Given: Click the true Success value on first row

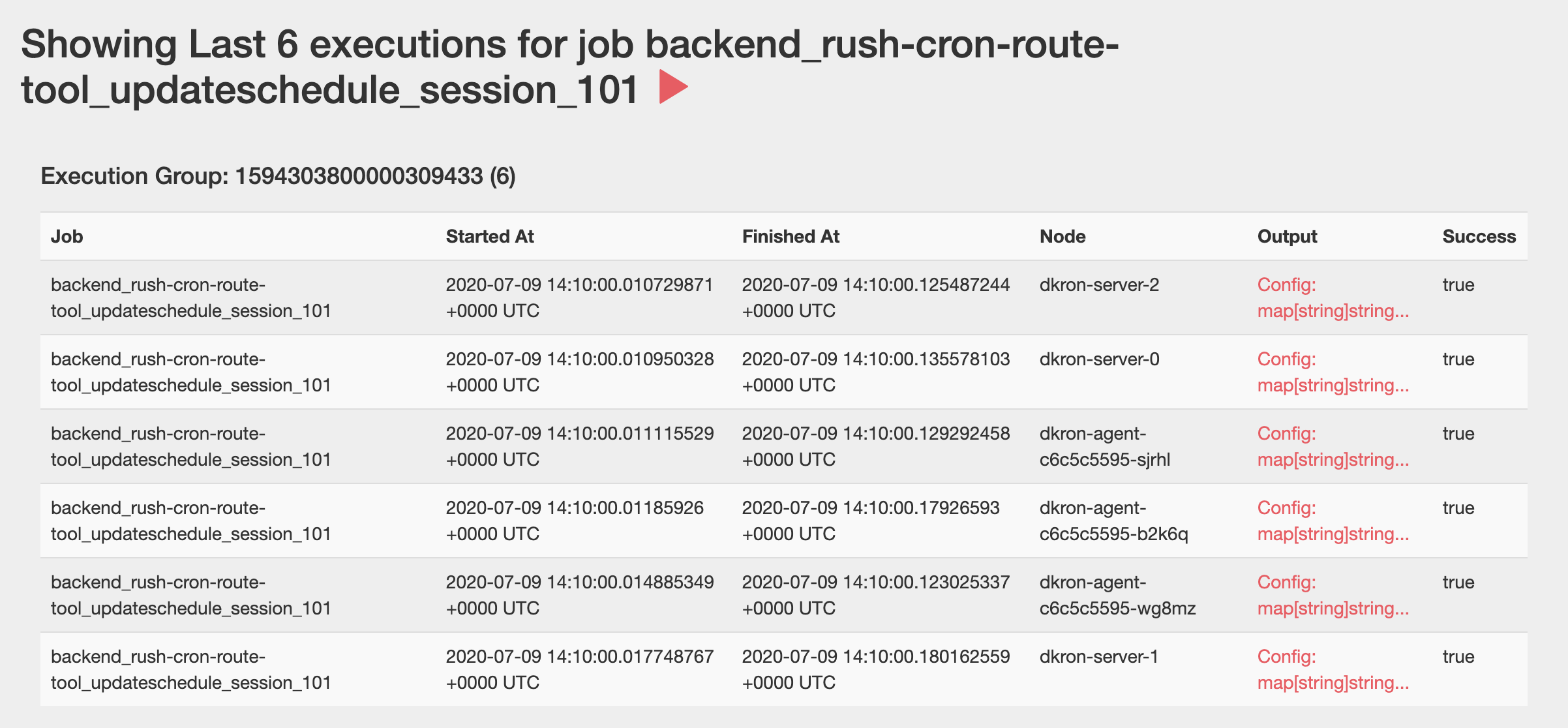Looking at the screenshot, I should [x=1458, y=285].
